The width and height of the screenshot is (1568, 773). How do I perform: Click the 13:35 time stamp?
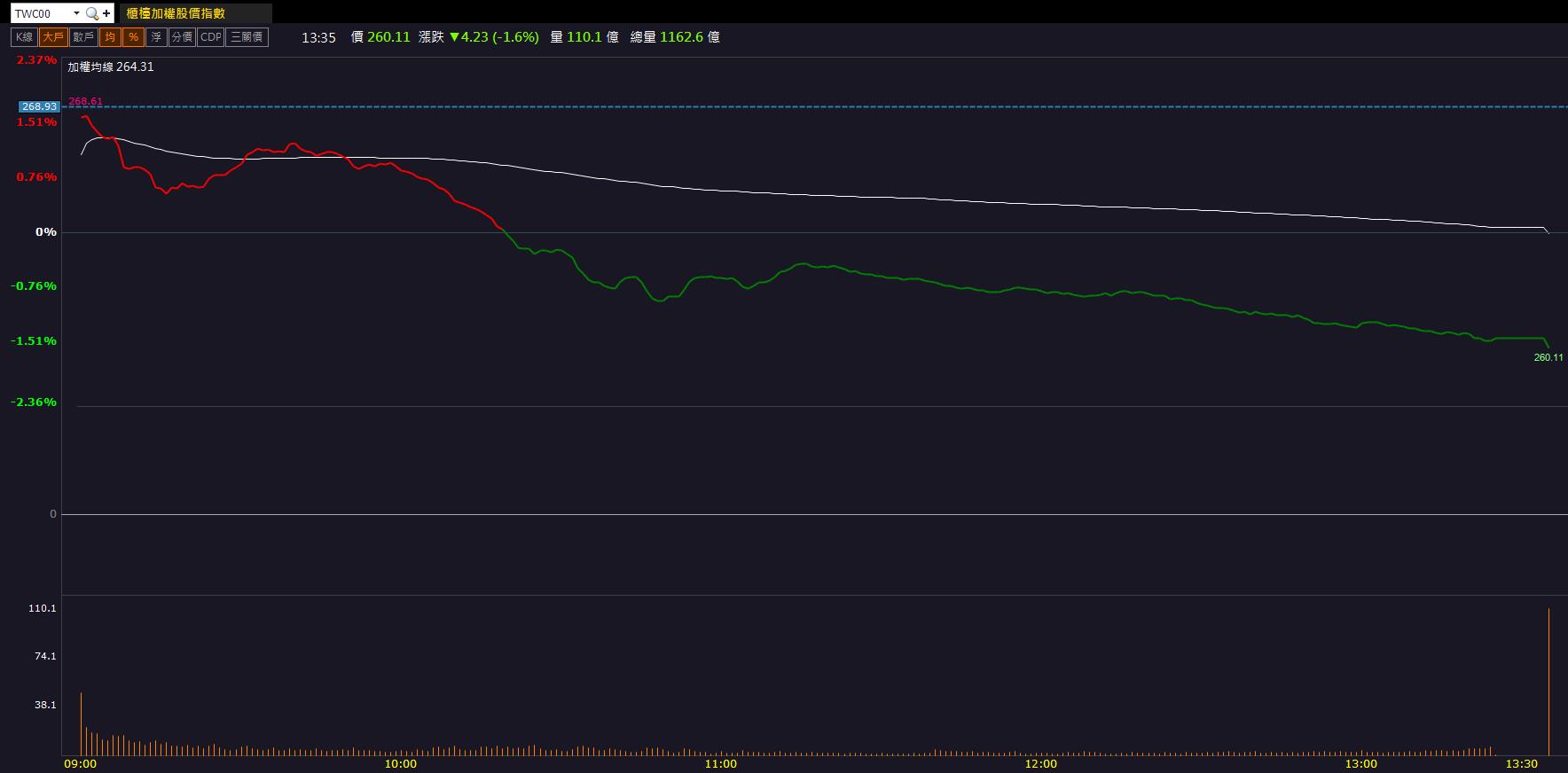[x=318, y=37]
